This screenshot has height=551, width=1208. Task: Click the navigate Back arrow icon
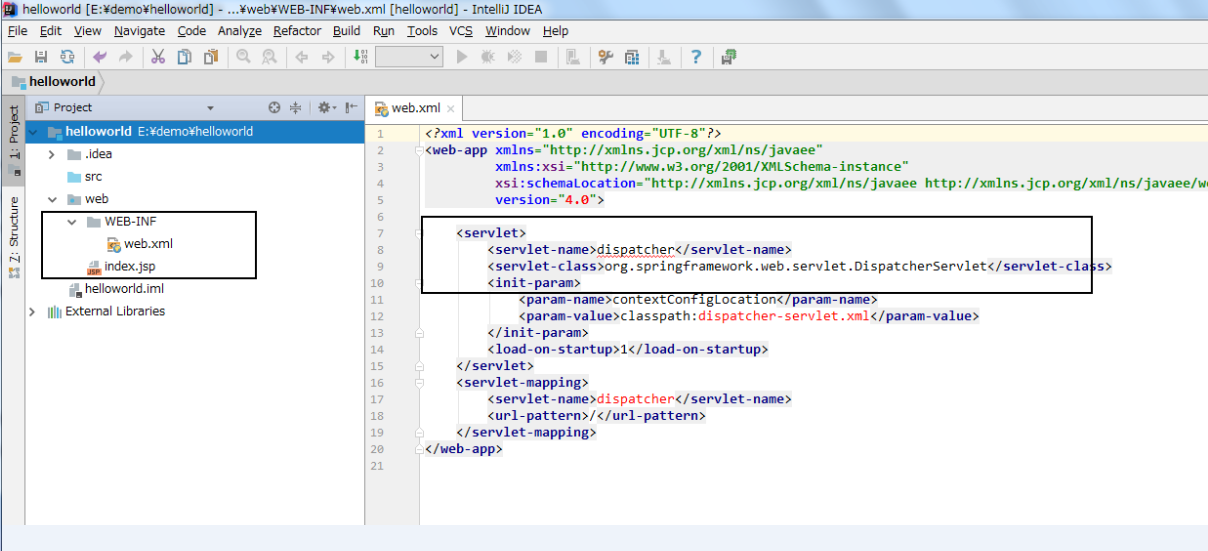301,57
